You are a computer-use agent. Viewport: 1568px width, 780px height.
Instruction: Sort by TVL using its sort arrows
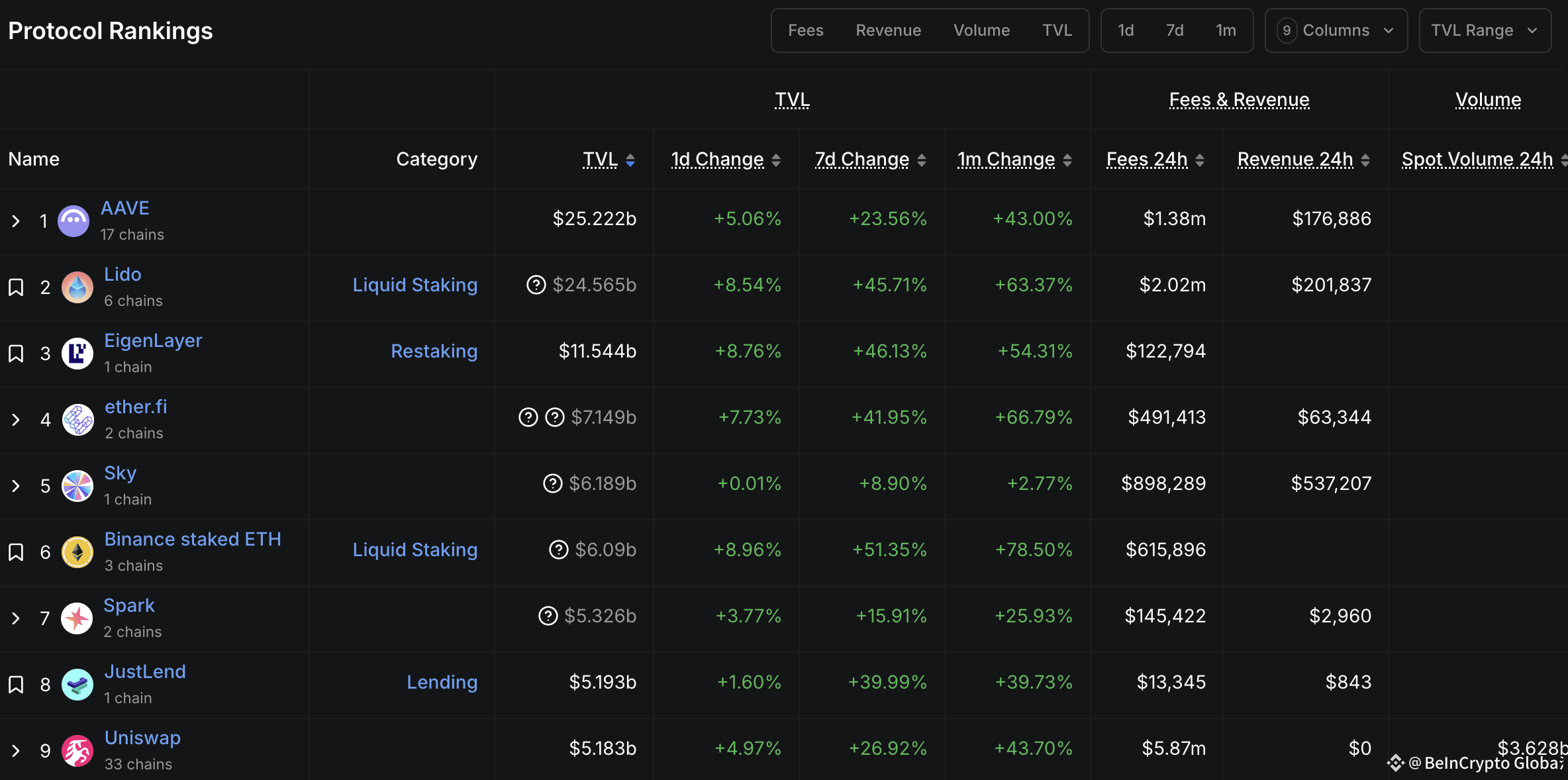coord(630,160)
